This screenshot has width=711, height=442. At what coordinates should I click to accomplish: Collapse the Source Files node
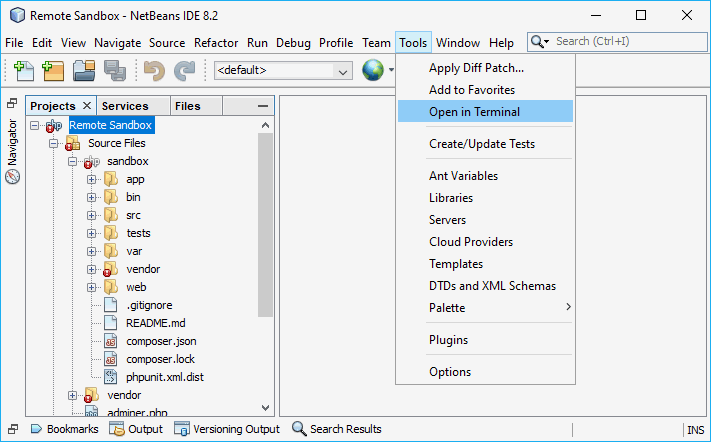54,144
